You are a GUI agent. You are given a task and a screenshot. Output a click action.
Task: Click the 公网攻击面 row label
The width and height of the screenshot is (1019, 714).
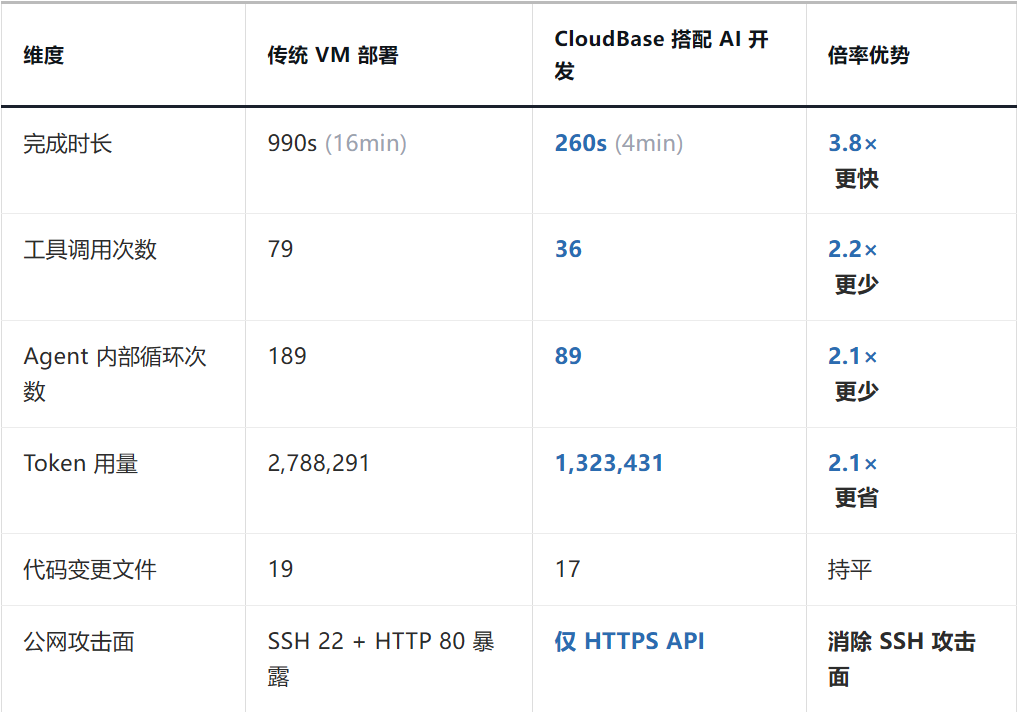(79, 642)
